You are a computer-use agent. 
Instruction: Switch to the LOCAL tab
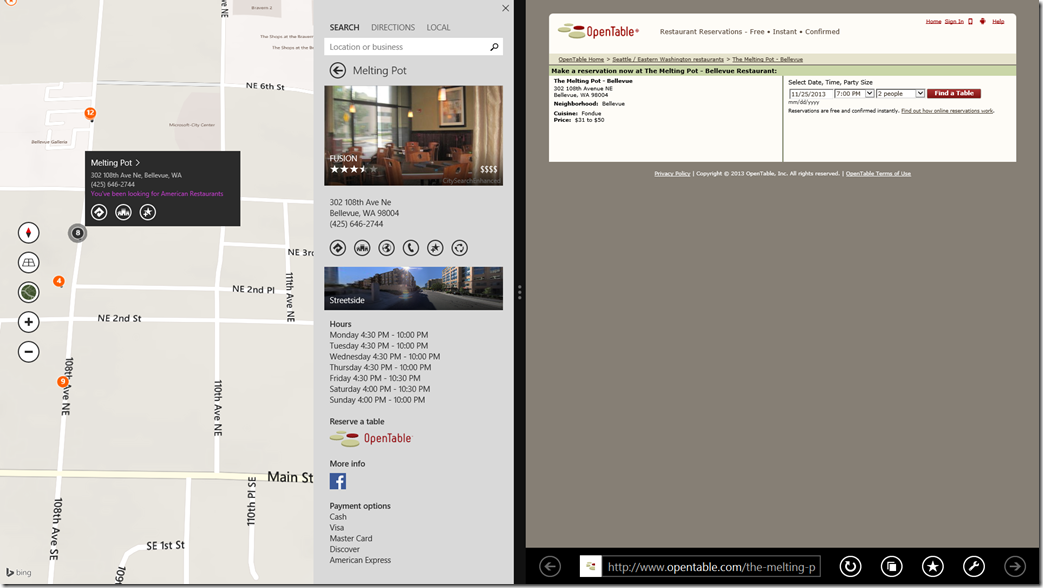click(438, 28)
